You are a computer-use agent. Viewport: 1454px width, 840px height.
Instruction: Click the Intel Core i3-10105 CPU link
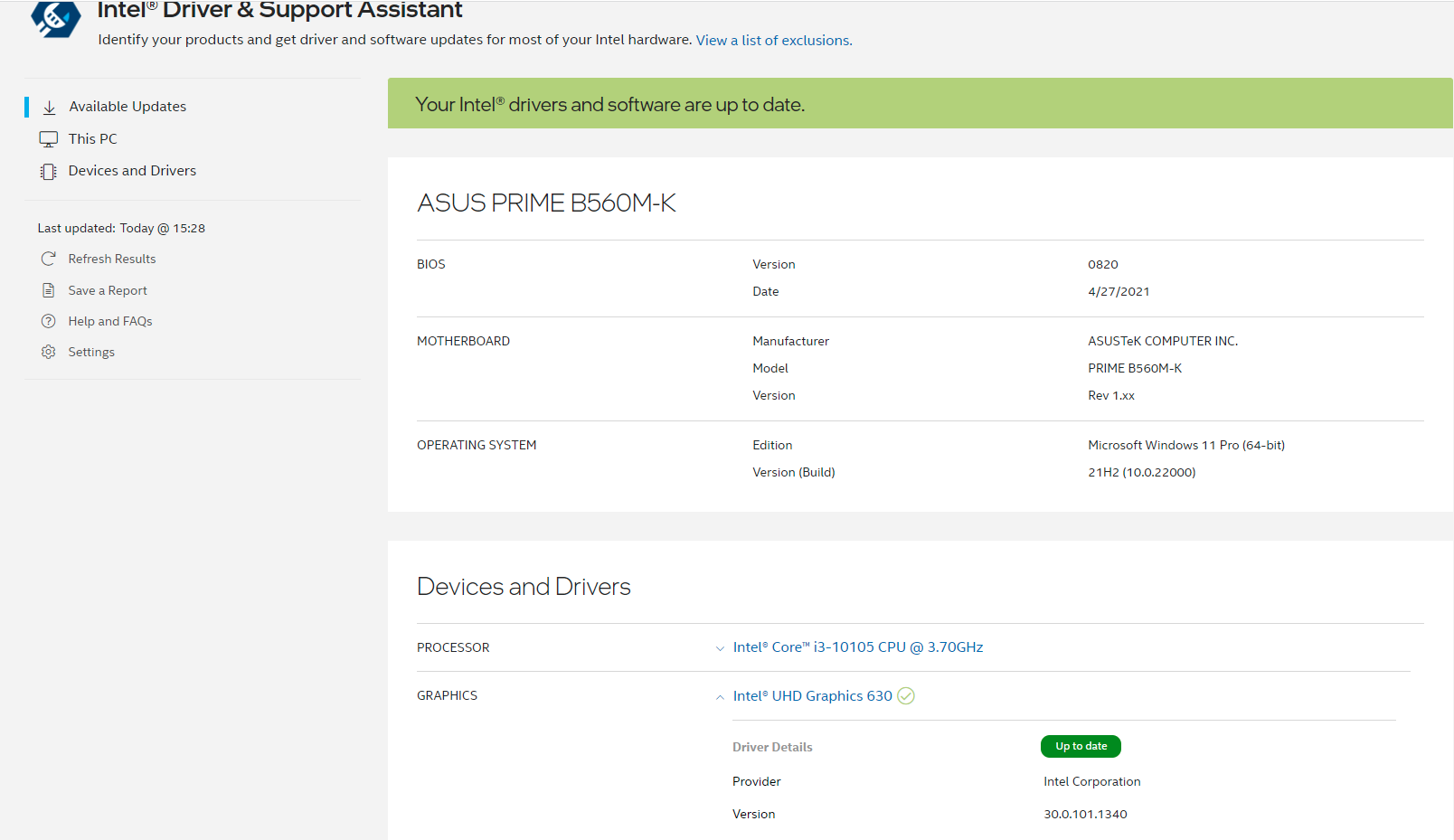pyautogui.click(x=858, y=647)
